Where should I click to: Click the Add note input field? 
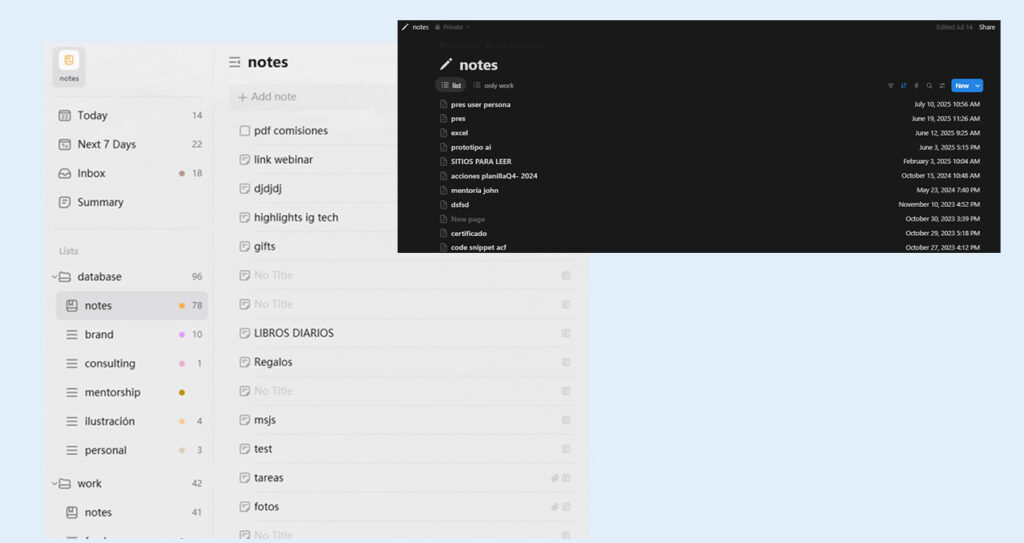(313, 97)
